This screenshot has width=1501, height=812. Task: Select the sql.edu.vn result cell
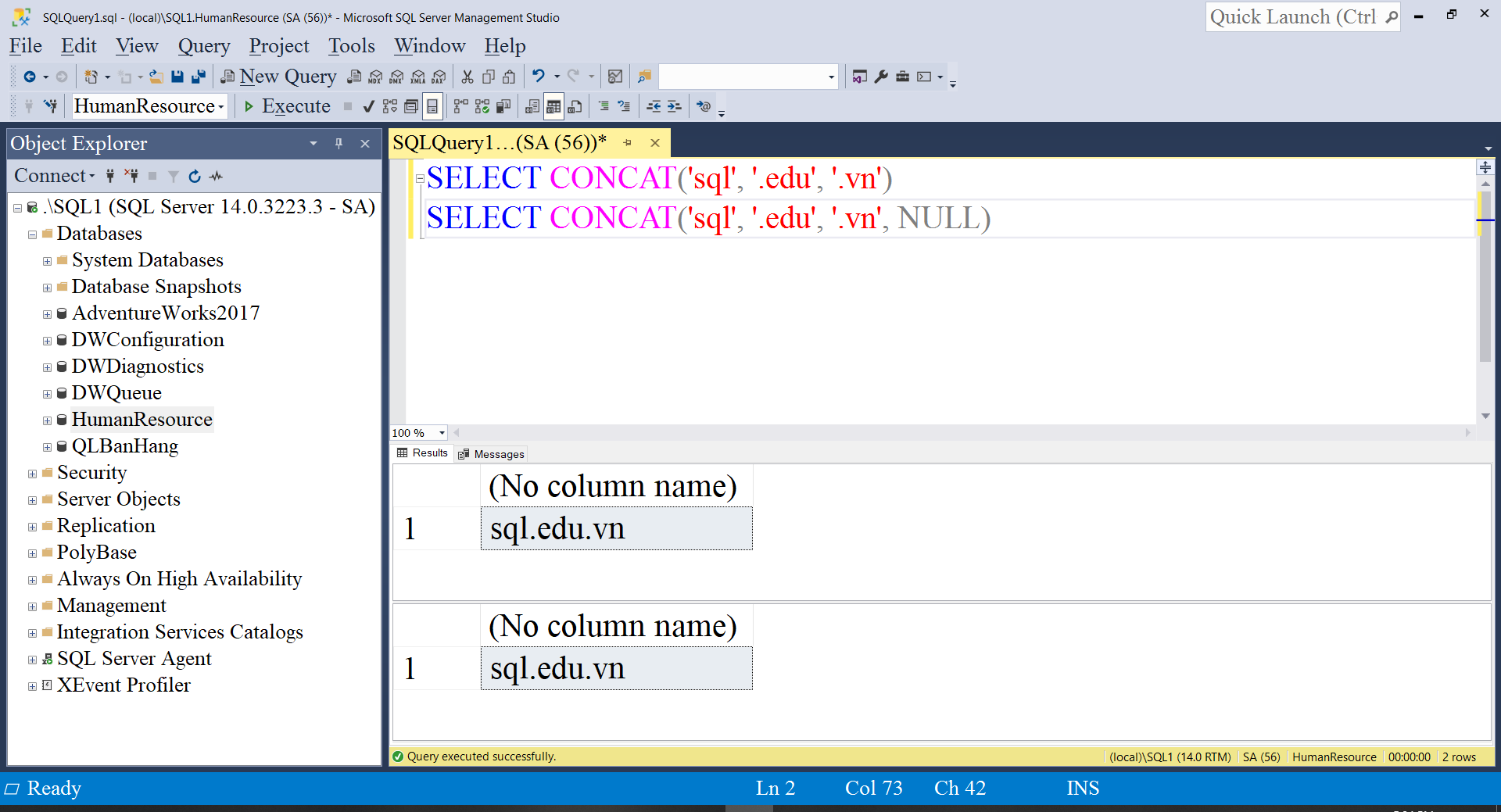[x=557, y=528]
